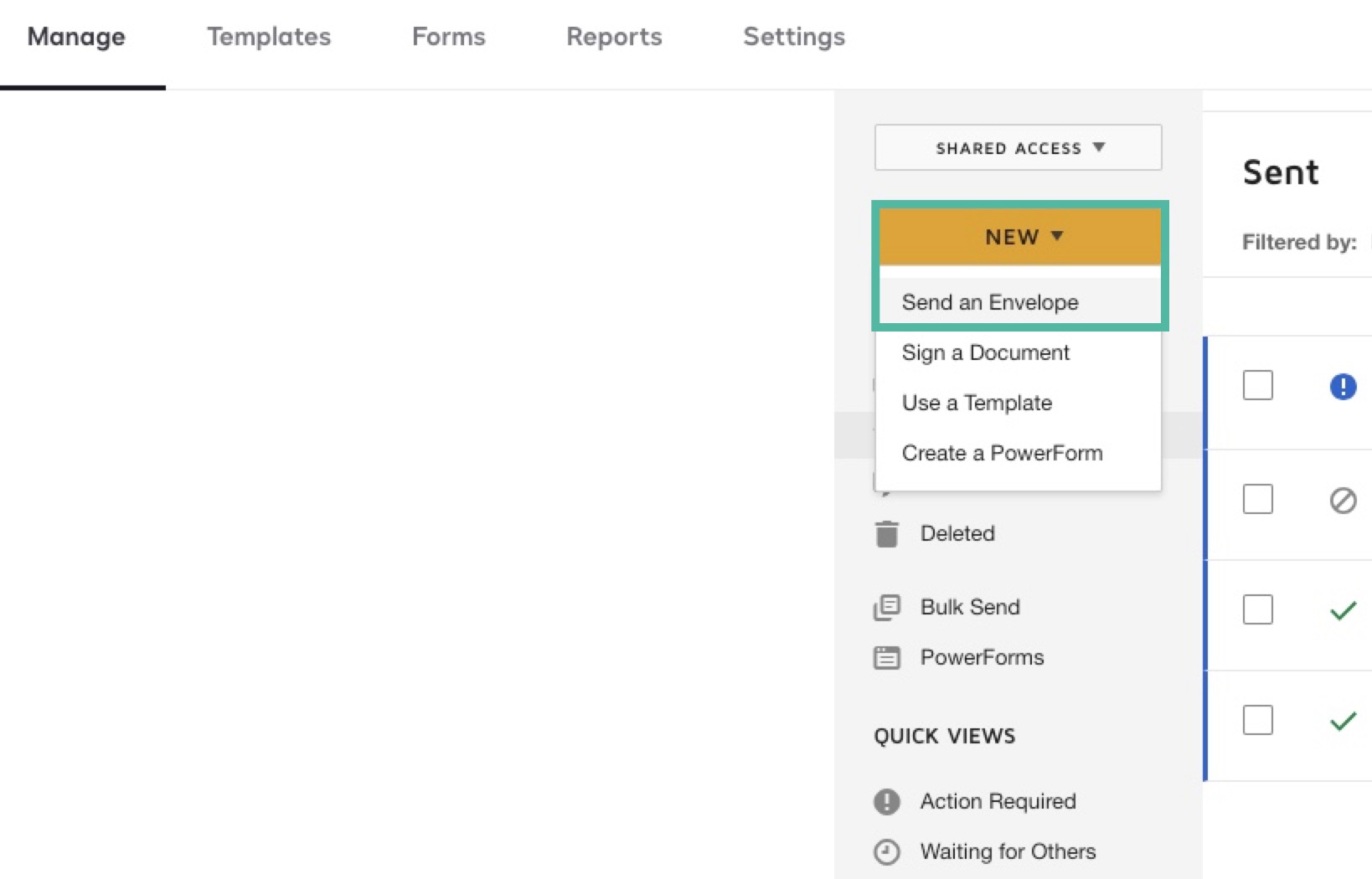Go to the Settings tab
The image size is (1372, 879).
[794, 37]
